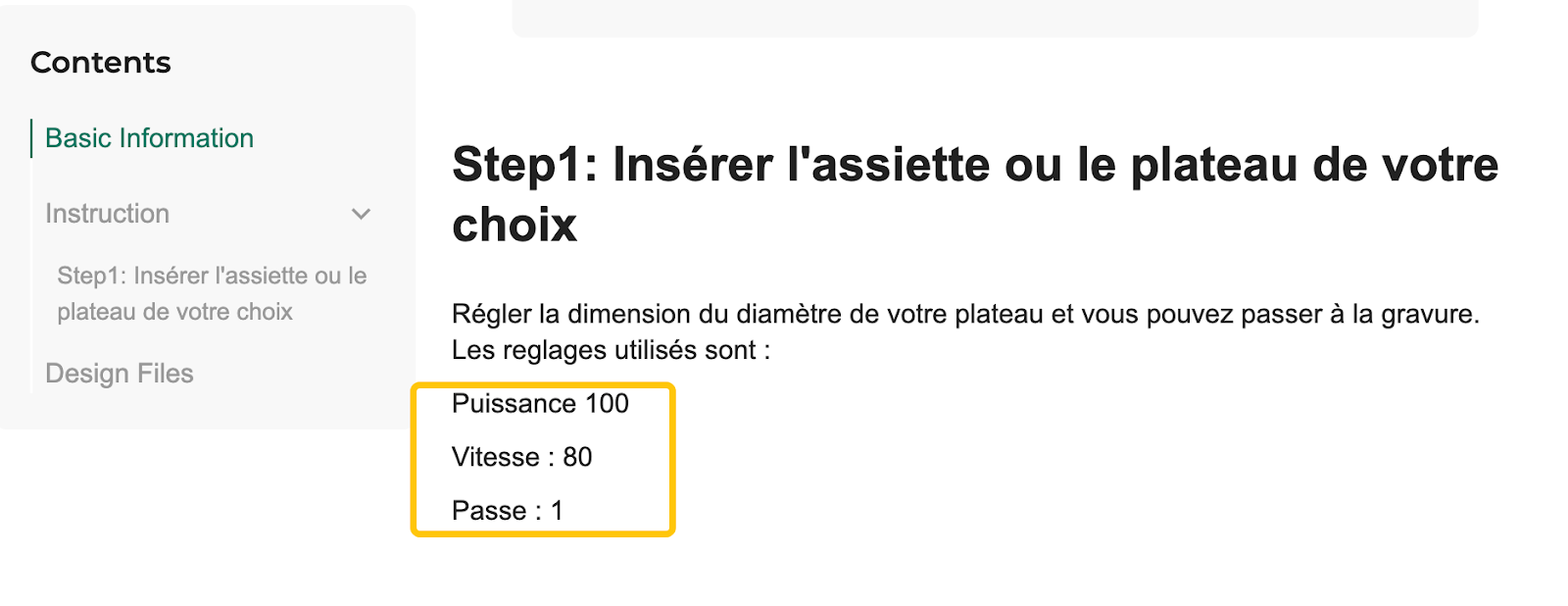The height and width of the screenshot is (606, 1568).
Task: Click the green active marker beside Basic Information
Action: click(31, 138)
